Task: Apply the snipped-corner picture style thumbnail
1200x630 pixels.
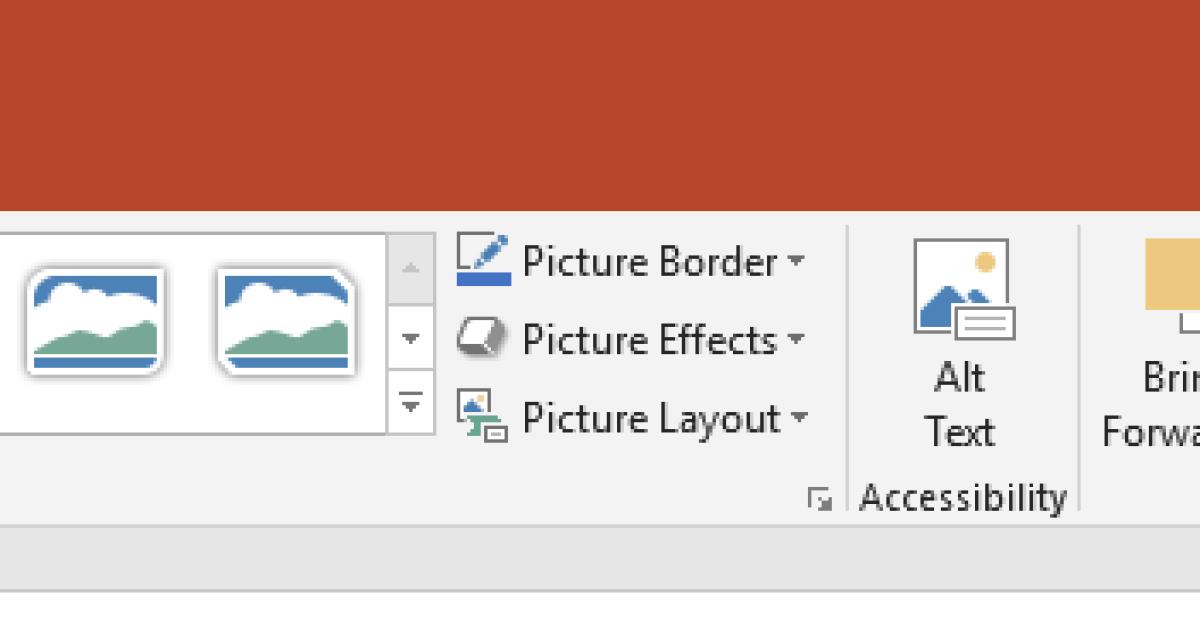Action: (x=286, y=321)
